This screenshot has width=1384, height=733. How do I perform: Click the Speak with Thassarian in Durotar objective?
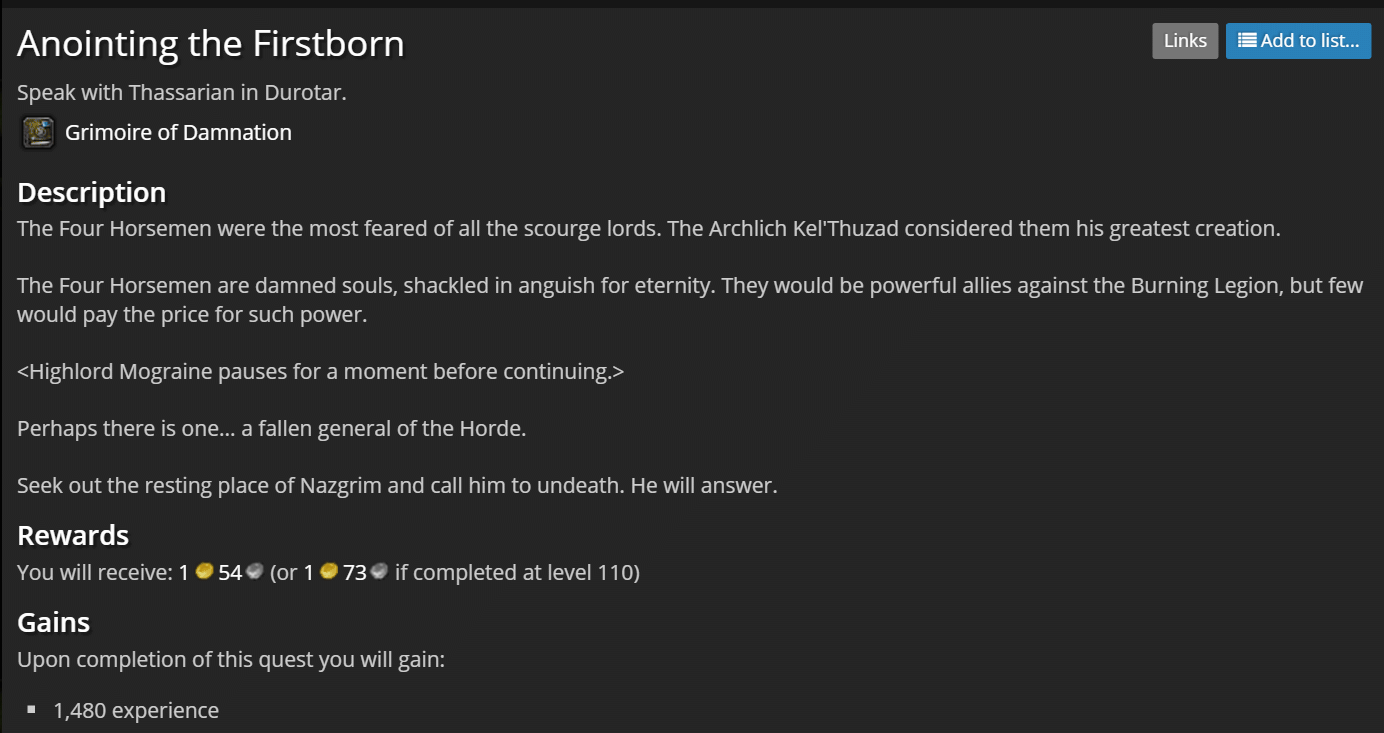(182, 93)
